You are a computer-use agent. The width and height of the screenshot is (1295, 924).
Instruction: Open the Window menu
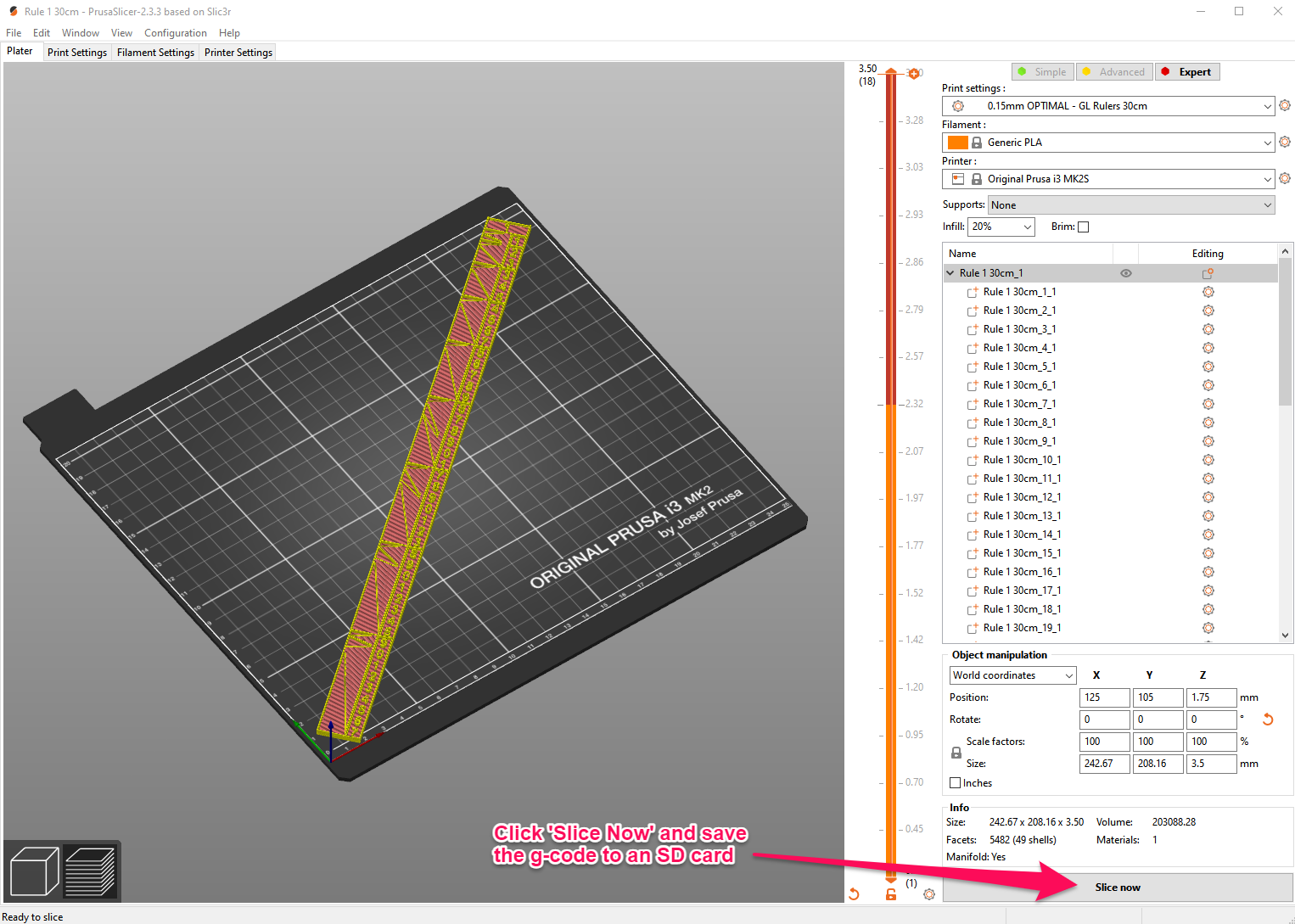tap(81, 33)
